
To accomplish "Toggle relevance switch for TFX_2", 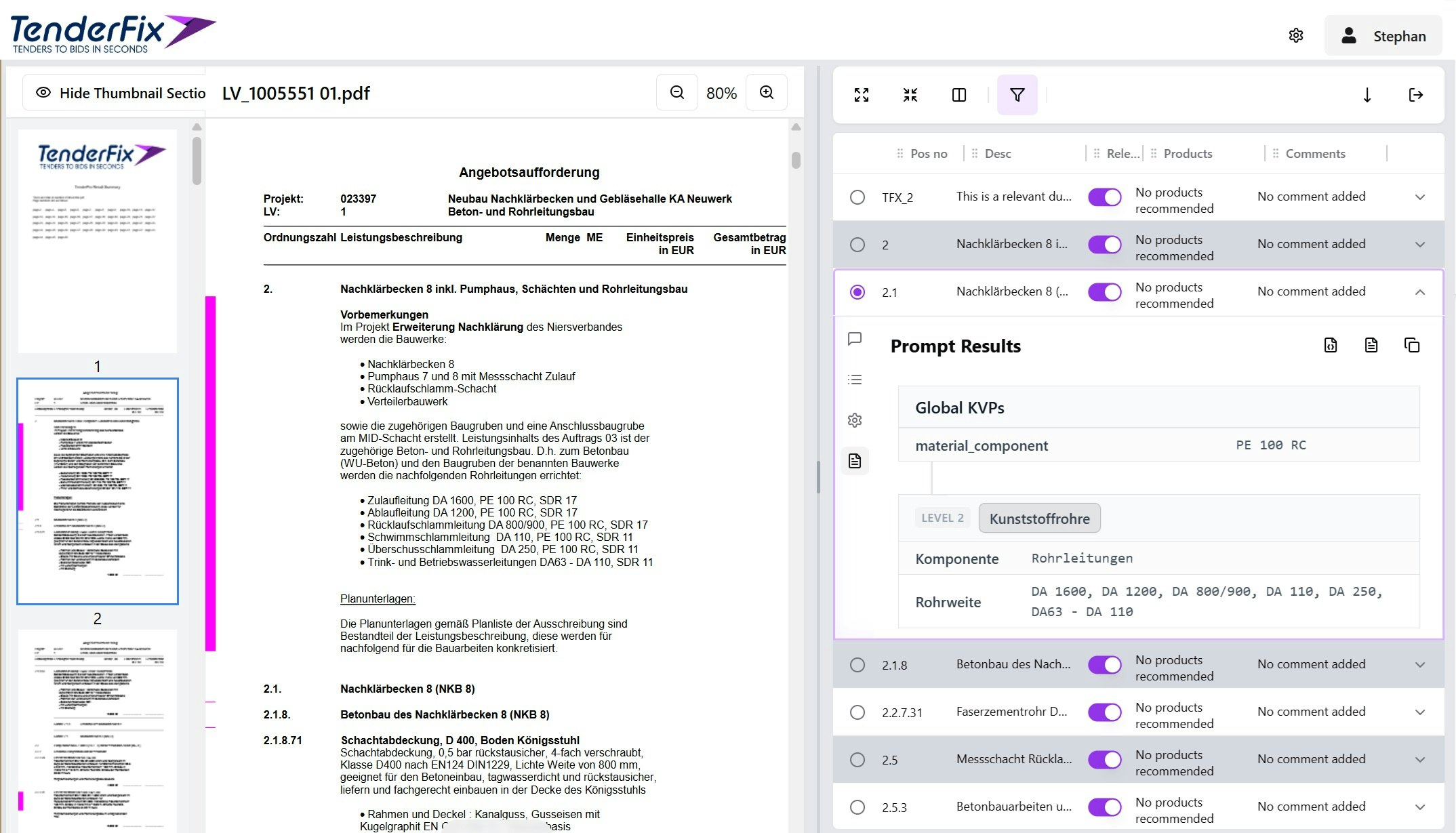I will 1104,197.
